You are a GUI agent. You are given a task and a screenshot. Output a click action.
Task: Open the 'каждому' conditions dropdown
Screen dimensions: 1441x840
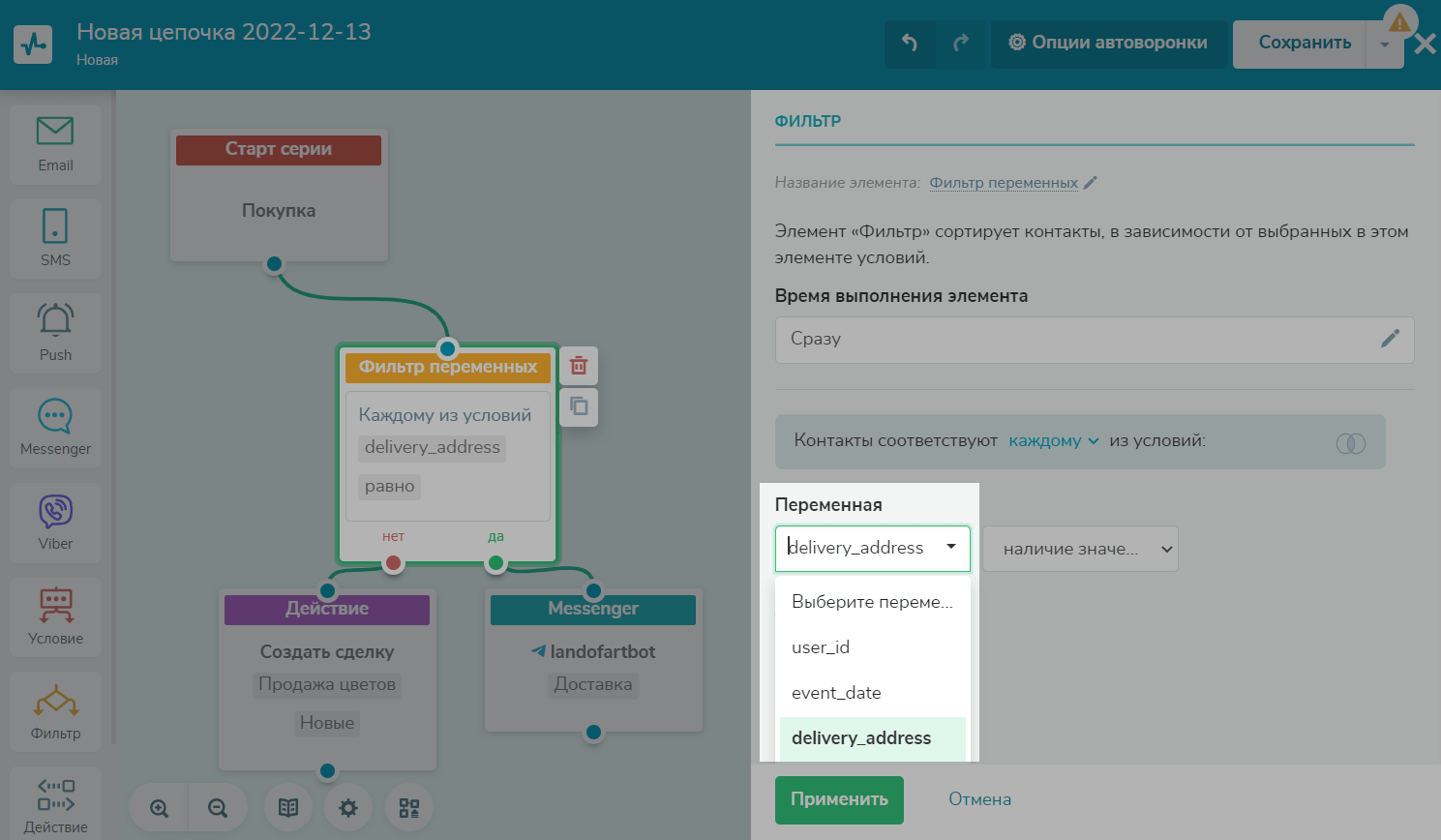tap(1054, 441)
